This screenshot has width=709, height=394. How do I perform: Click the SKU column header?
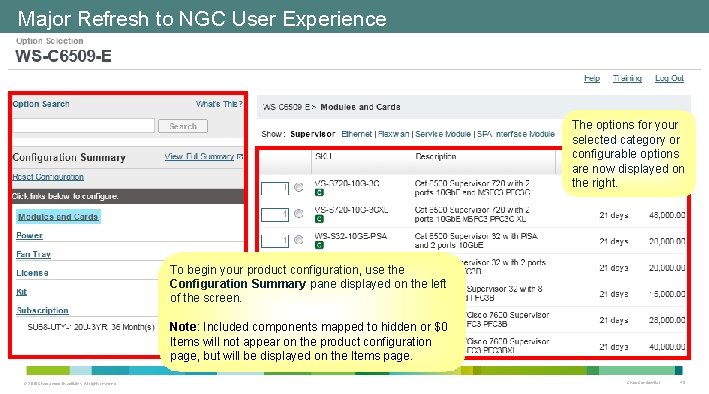click(x=324, y=157)
